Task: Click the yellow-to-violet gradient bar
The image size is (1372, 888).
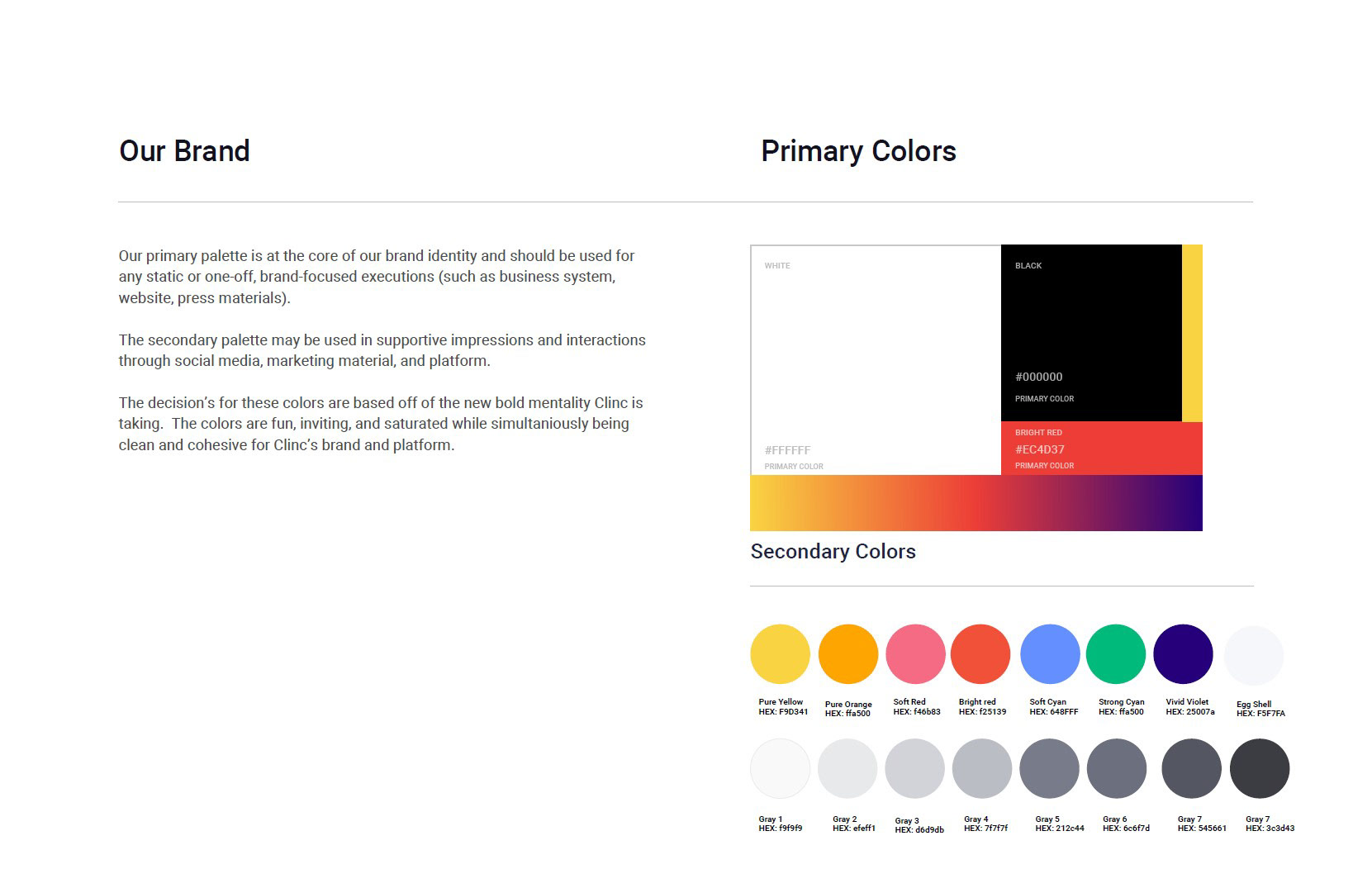Action: pyautogui.click(x=976, y=503)
